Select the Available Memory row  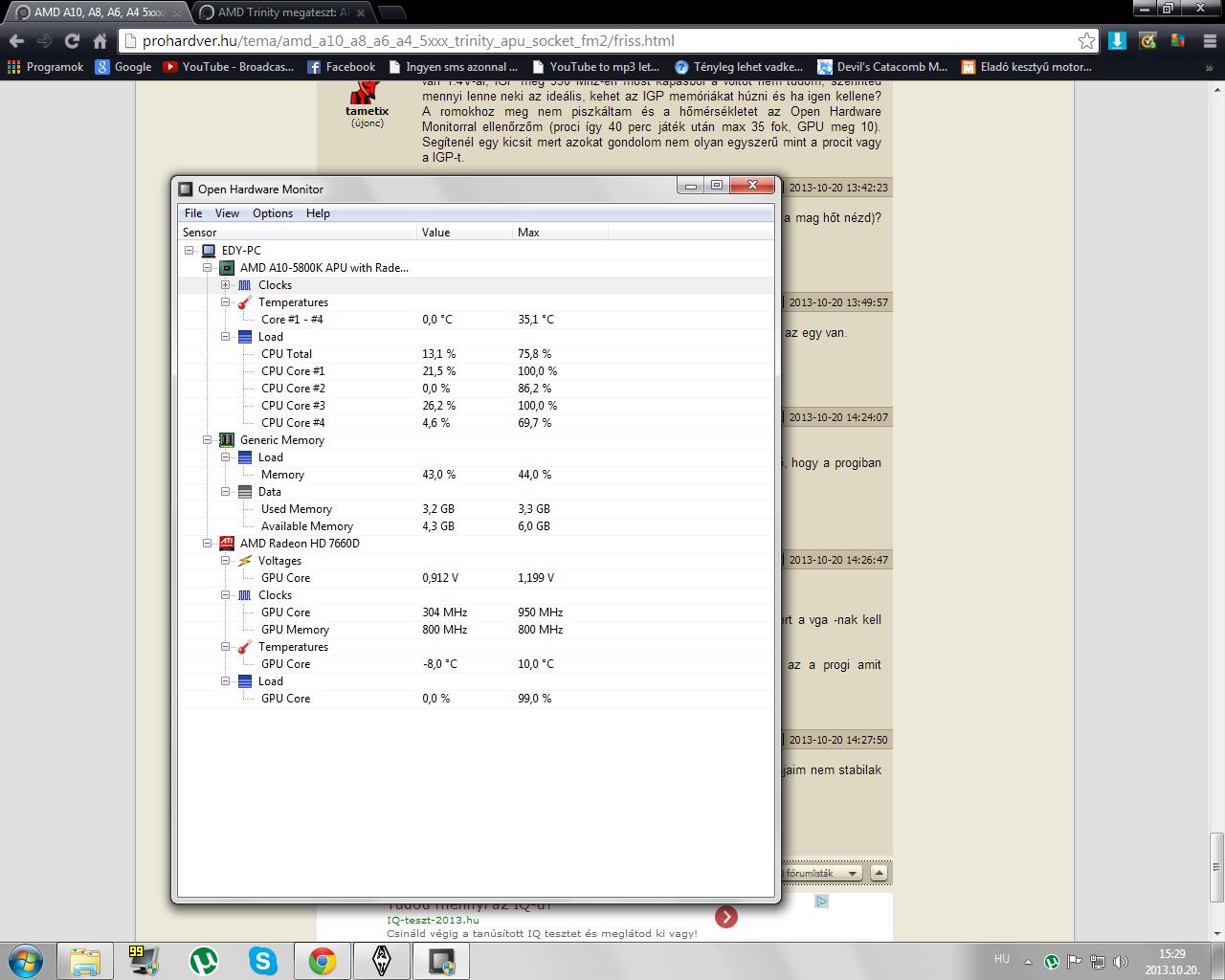pyautogui.click(x=476, y=526)
